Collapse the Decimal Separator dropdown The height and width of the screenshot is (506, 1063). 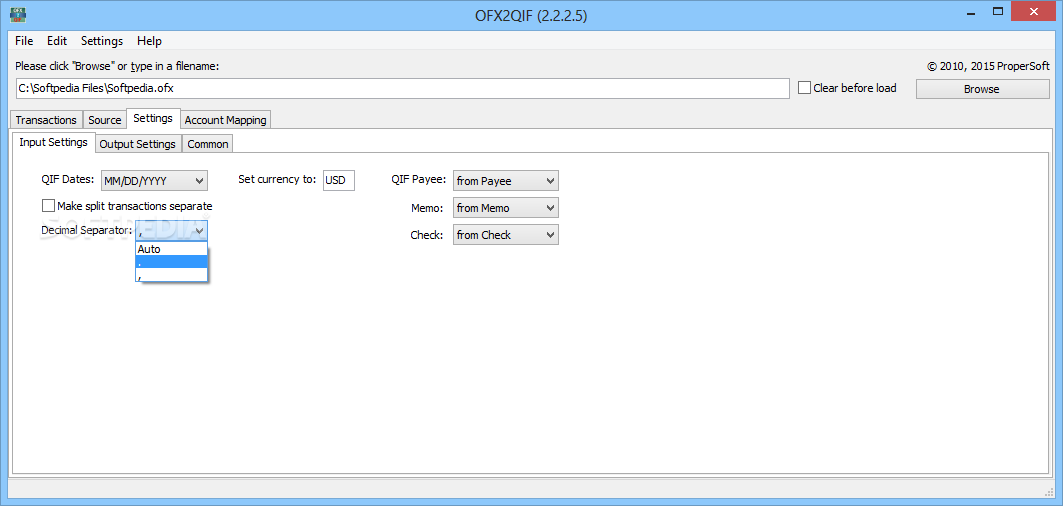[172, 231]
